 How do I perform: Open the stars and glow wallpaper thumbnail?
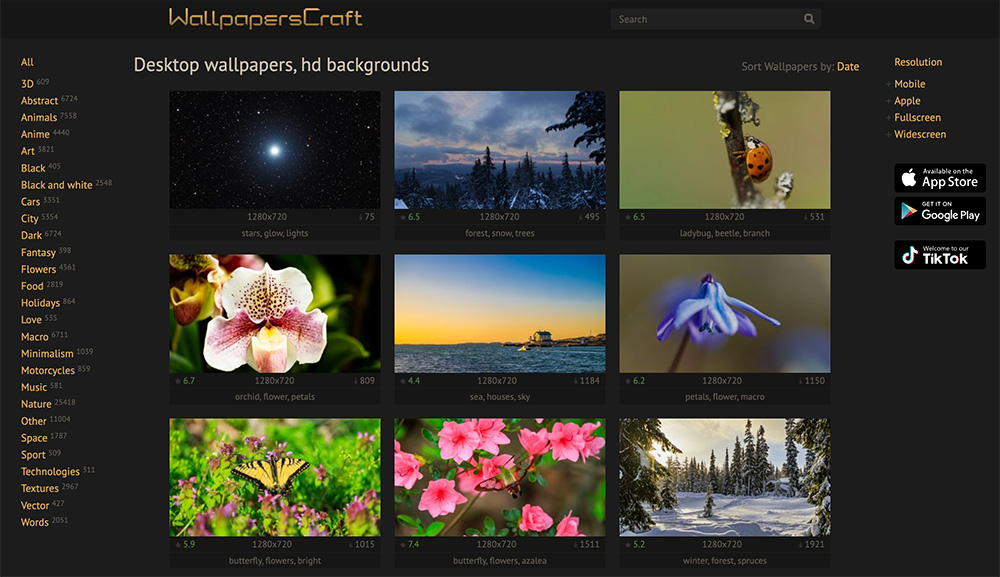tap(274, 149)
